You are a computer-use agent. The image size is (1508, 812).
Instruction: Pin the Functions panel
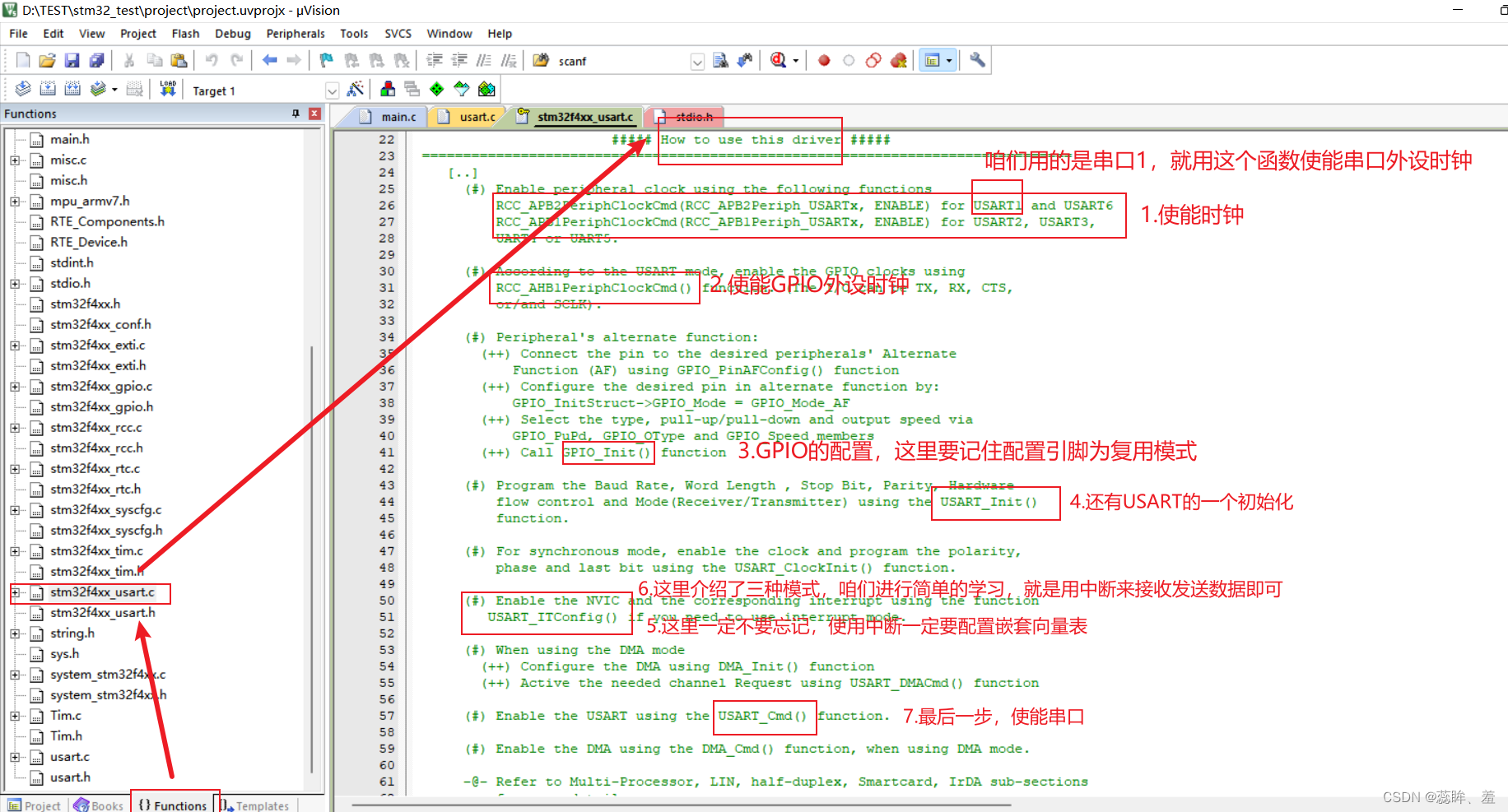[296, 114]
